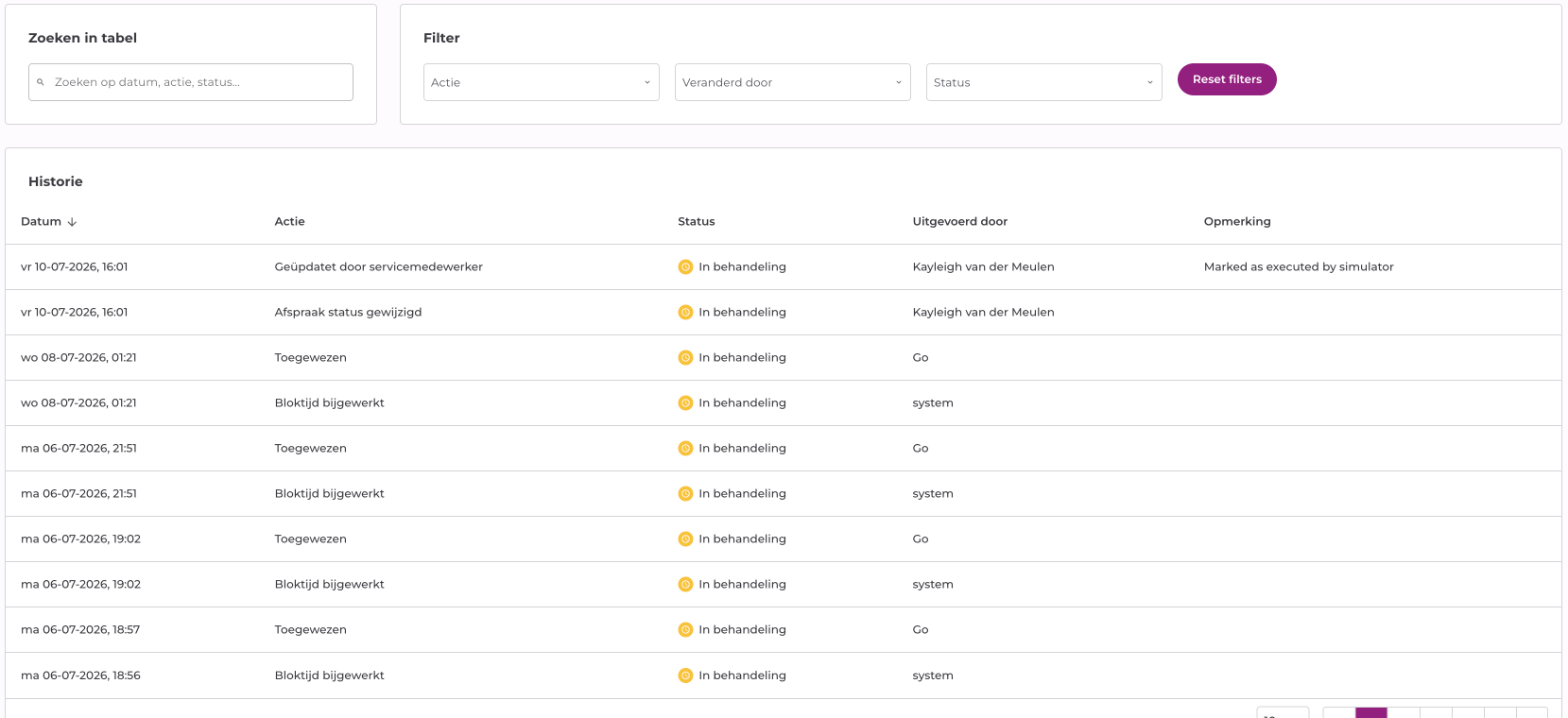Image resolution: width=1568 pixels, height=718 pixels.
Task: Click status icon in Geüpdatet door servicemedewerker row
Action: [x=685, y=267]
